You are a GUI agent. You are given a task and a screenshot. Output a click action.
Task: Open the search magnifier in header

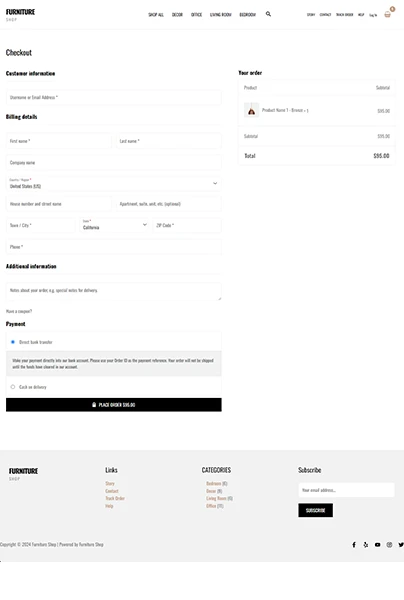tap(268, 14)
